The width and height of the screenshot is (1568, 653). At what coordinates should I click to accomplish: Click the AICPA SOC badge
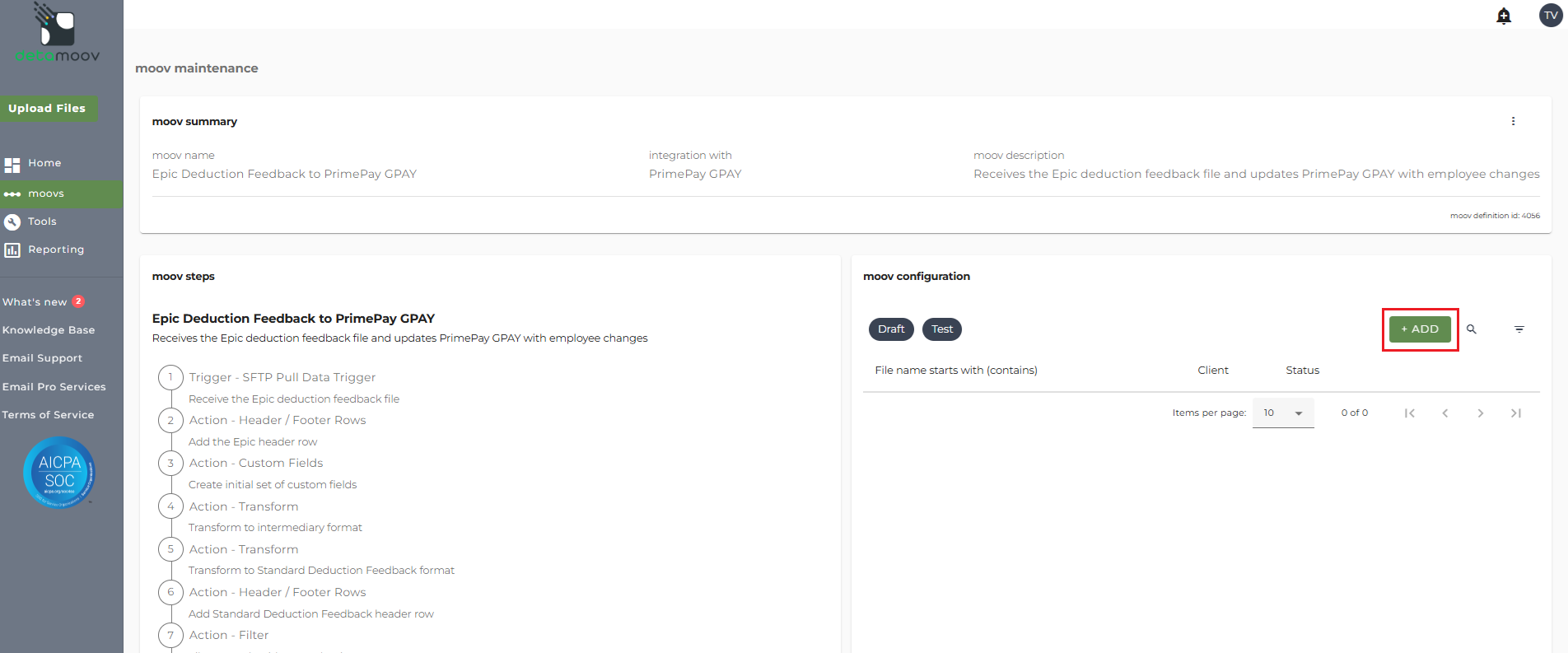click(x=59, y=472)
